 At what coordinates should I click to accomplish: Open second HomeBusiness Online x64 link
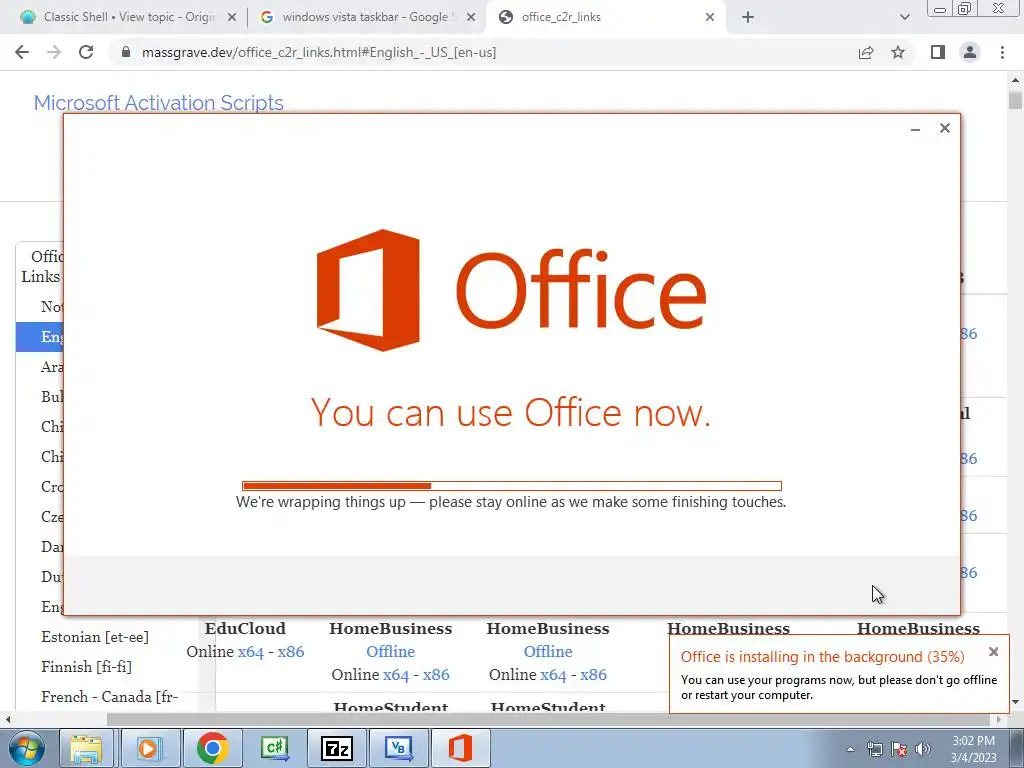pos(553,675)
